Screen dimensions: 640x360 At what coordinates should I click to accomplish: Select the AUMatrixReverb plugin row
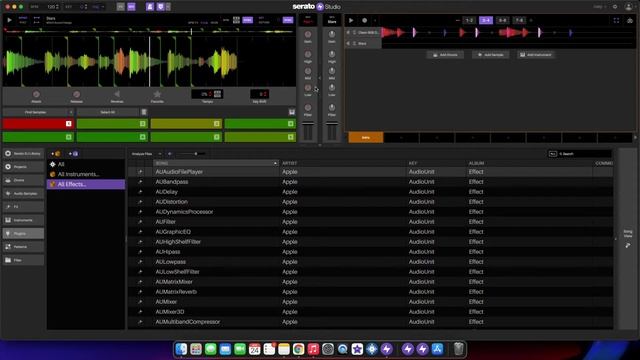370,292
